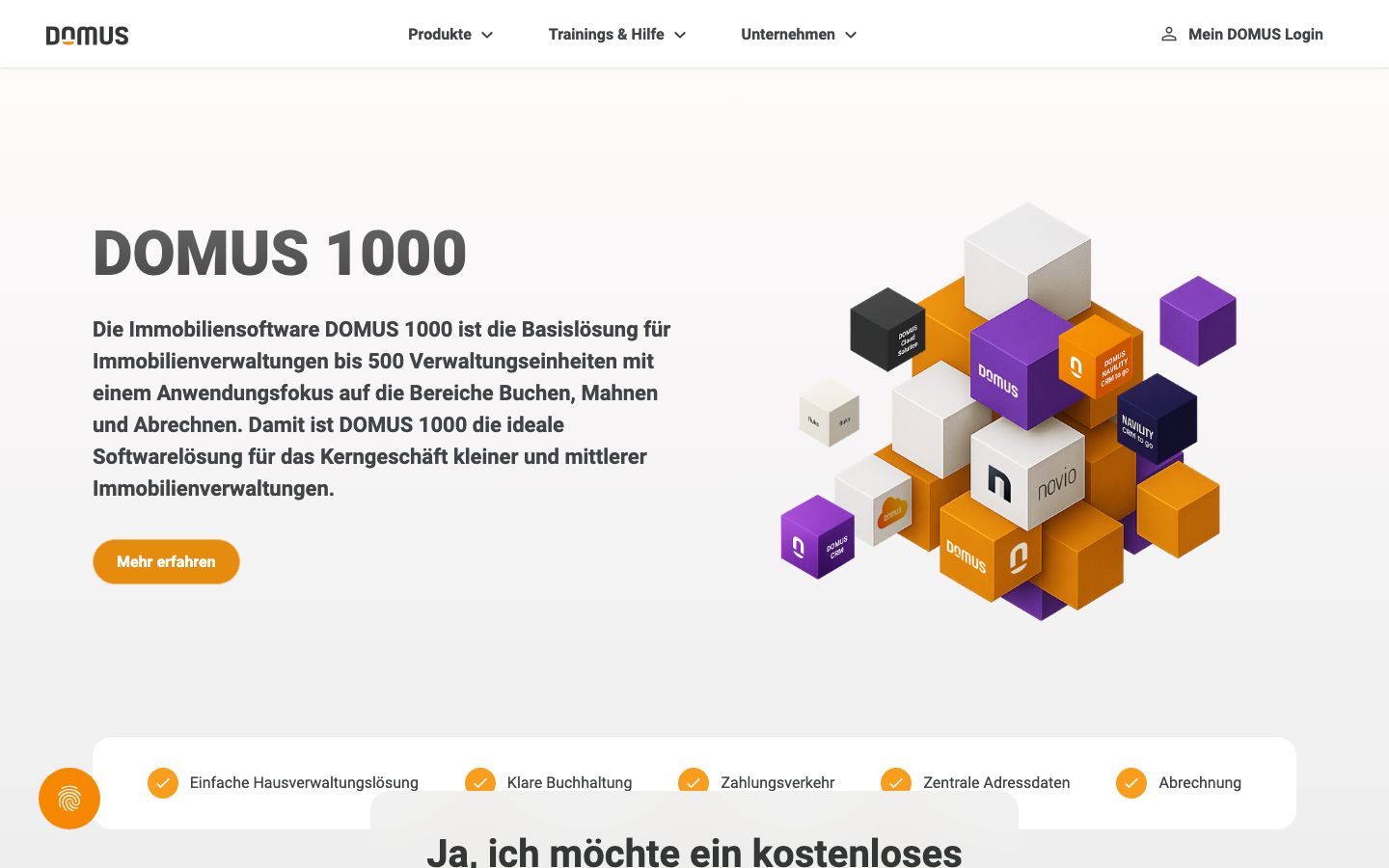Image resolution: width=1389 pixels, height=868 pixels.
Task: Click the DOMUS 1000 heading
Action: pos(280,254)
